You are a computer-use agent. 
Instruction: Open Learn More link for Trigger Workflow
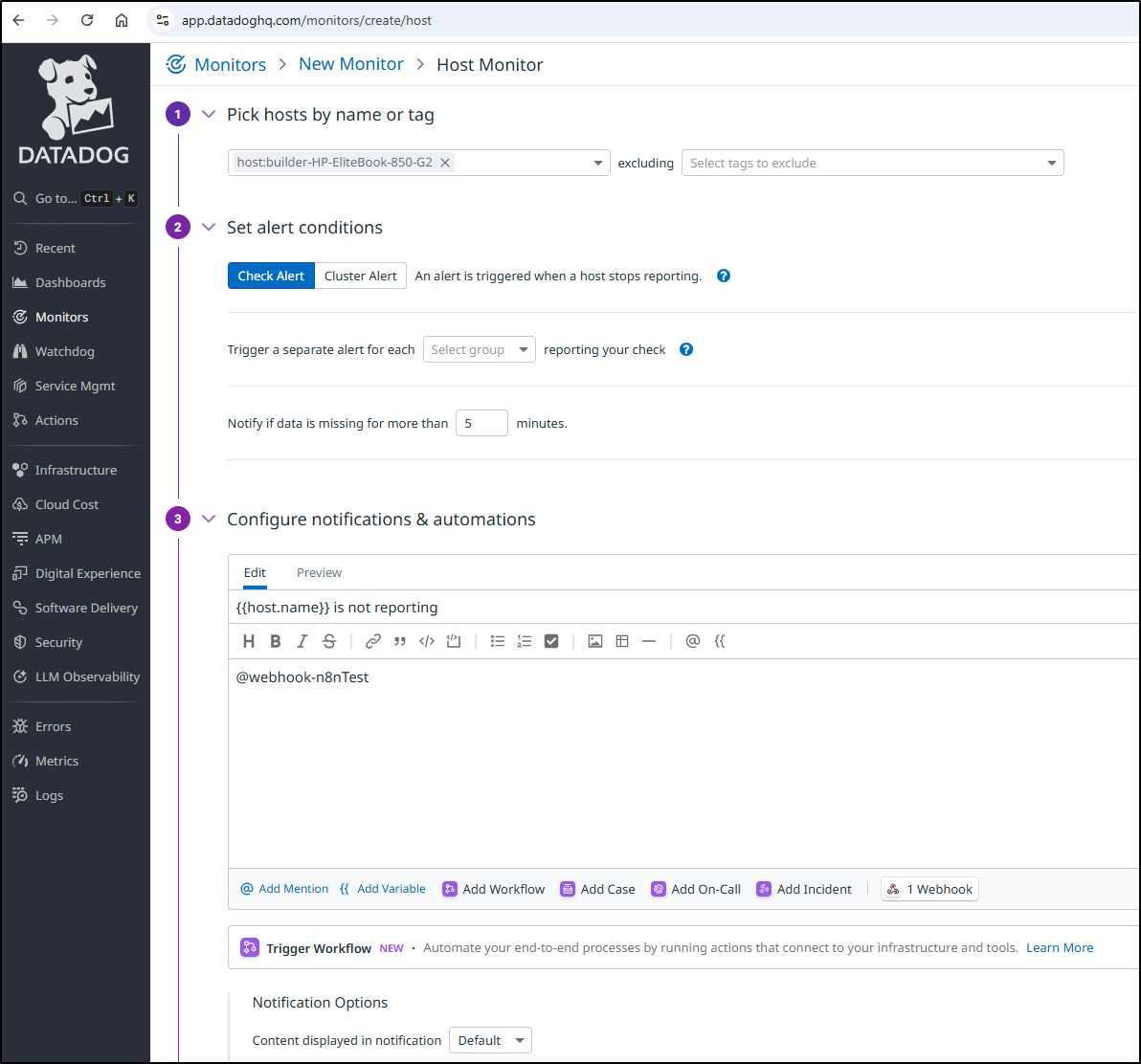click(1060, 947)
